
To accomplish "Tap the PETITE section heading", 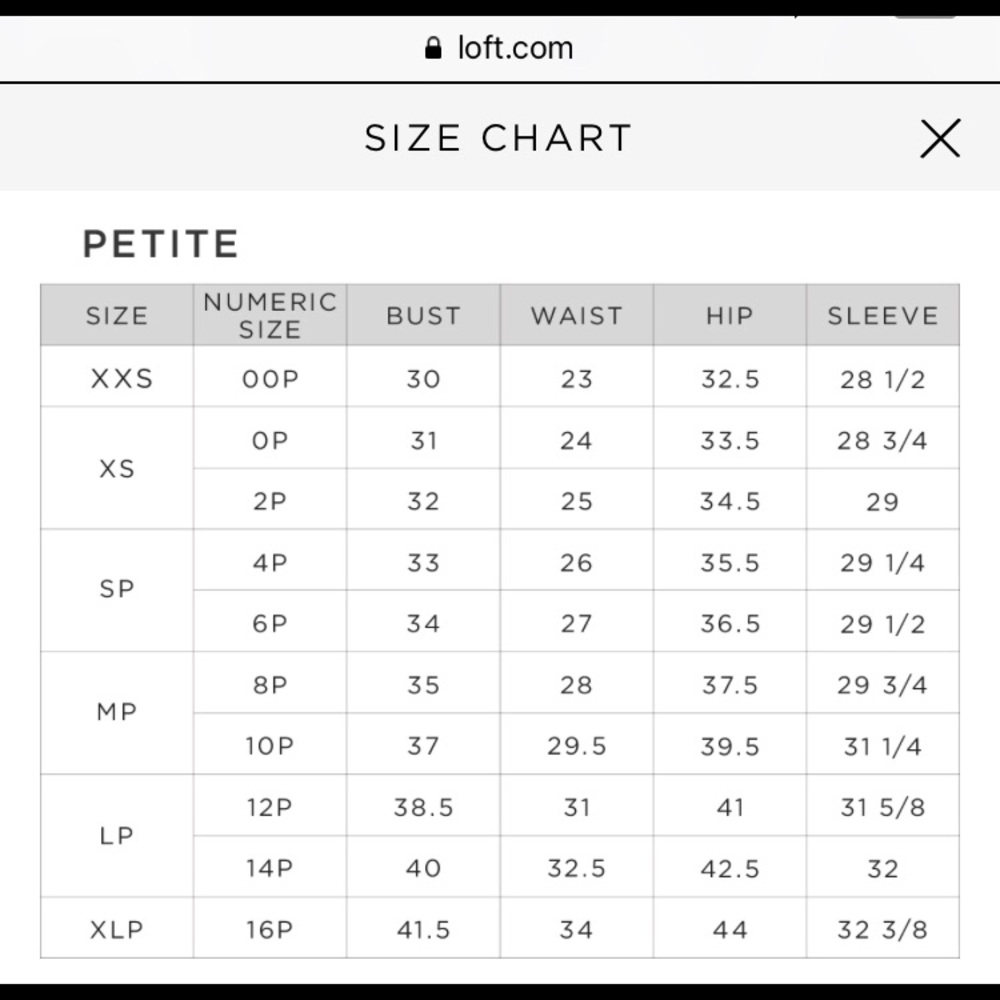I will tap(161, 244).
